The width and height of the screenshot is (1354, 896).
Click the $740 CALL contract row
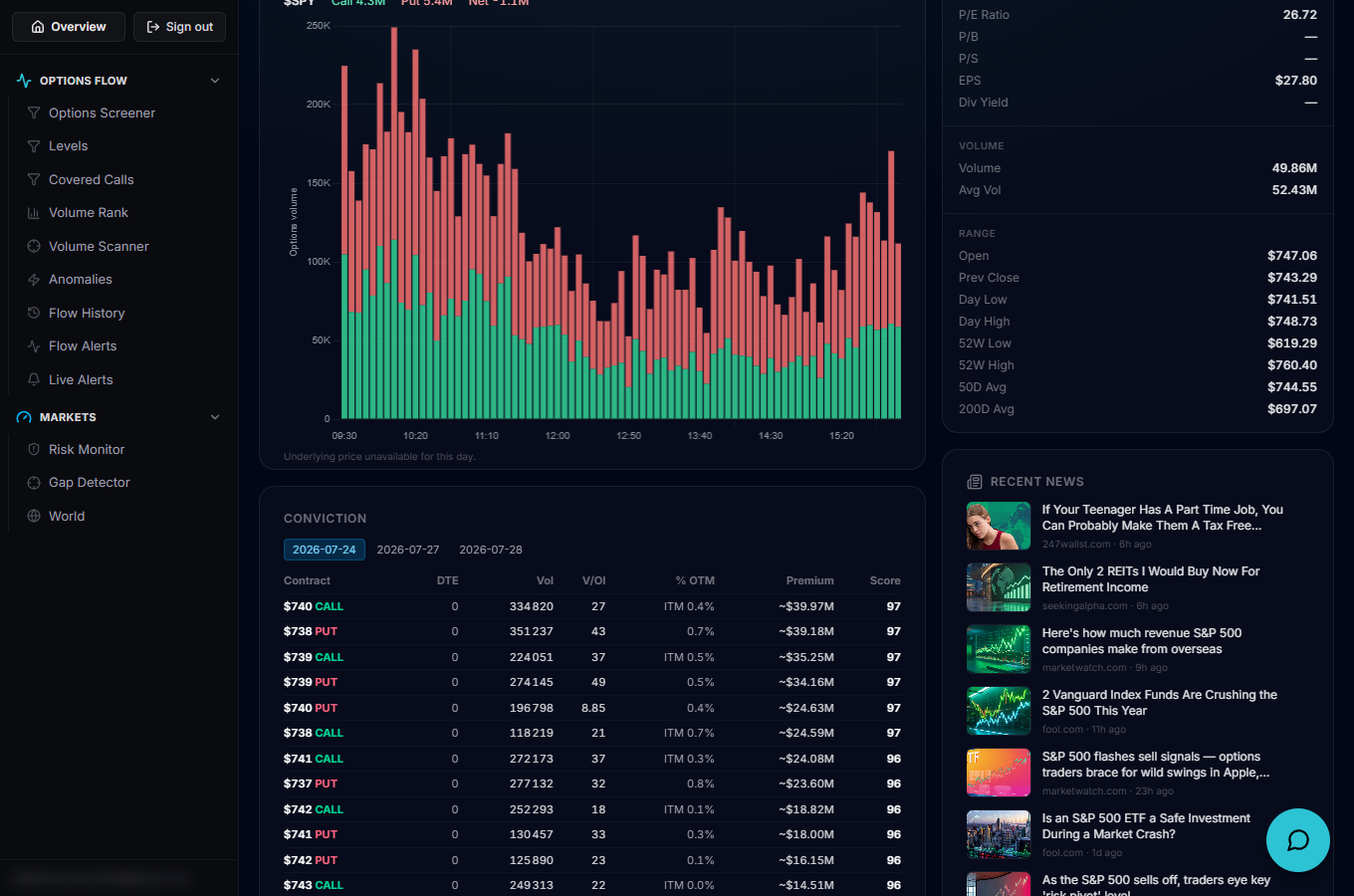click(592, 606)
